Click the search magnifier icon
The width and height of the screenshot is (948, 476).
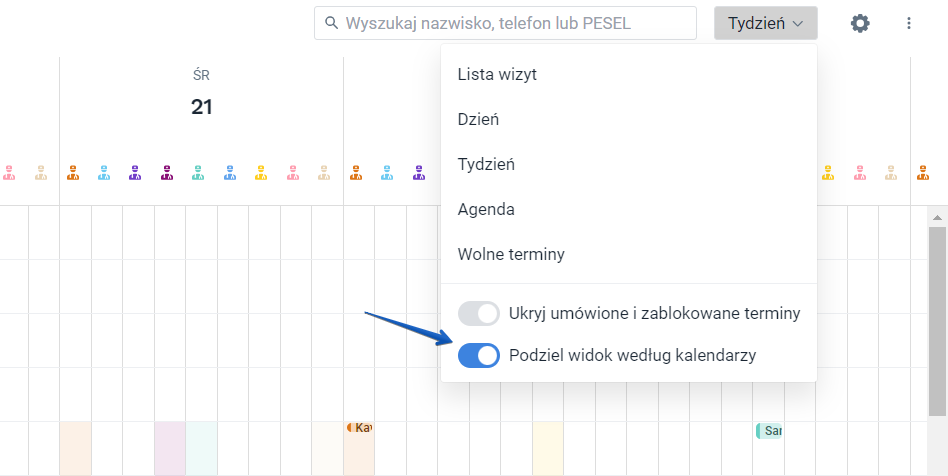click(x=331, y=23)
